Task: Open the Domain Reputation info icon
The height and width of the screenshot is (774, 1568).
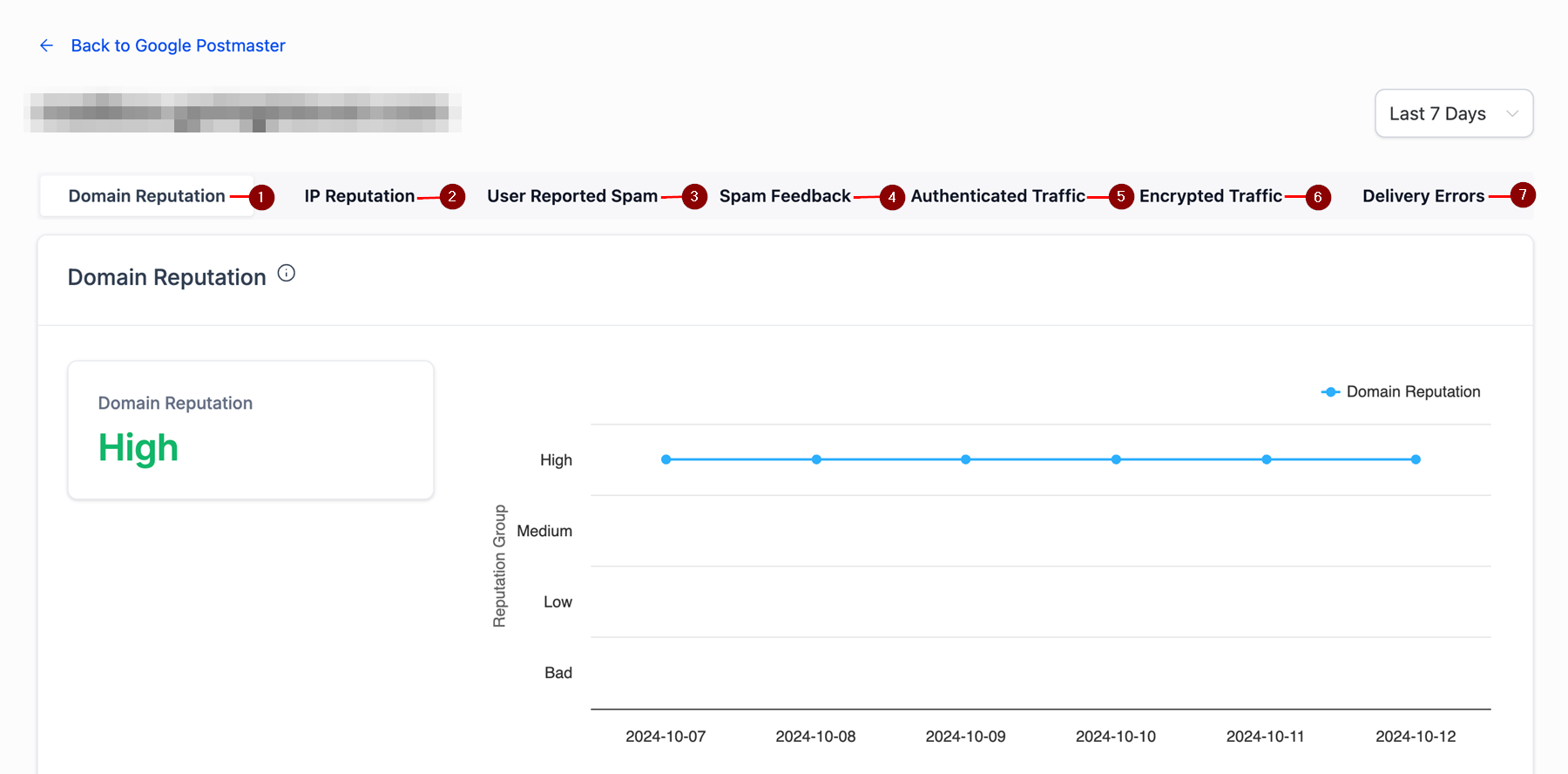Action: (286, 274)
